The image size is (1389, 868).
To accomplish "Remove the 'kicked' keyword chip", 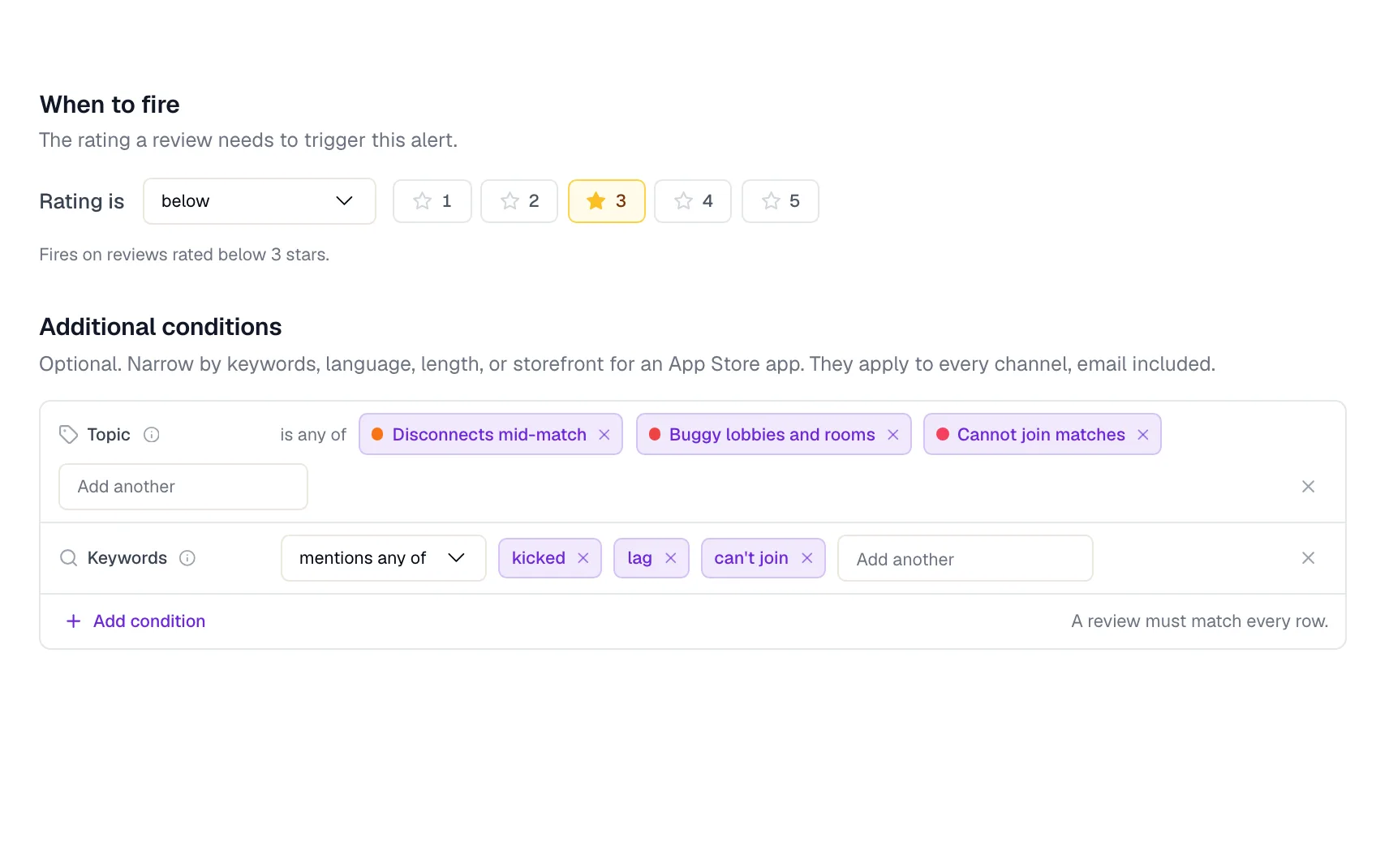I will tap(583, 558).
